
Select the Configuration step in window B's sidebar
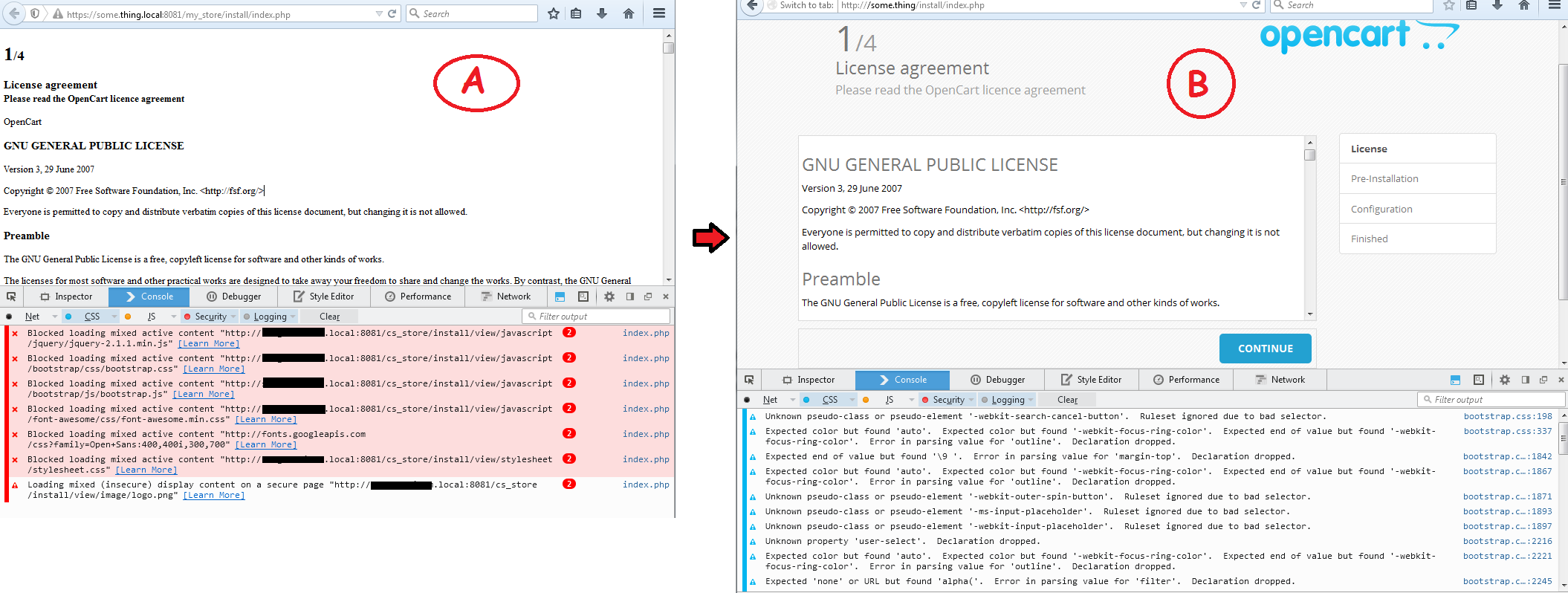click(x=1417, y=209)
